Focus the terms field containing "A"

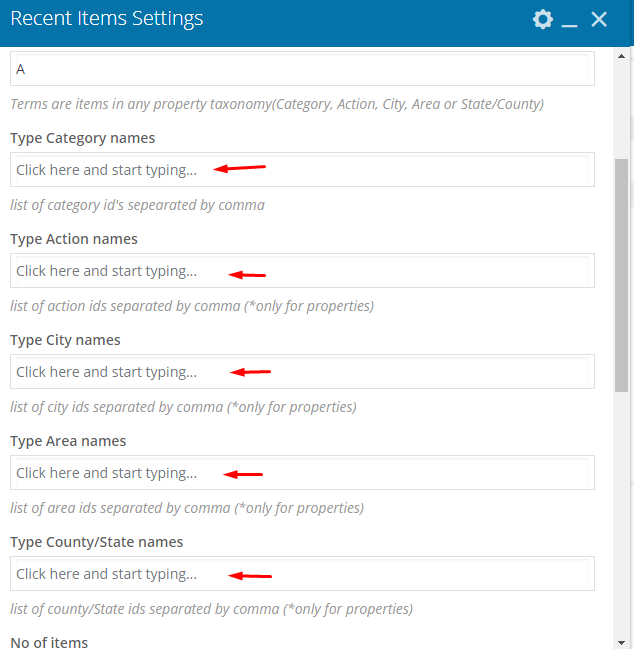point(302,69)
